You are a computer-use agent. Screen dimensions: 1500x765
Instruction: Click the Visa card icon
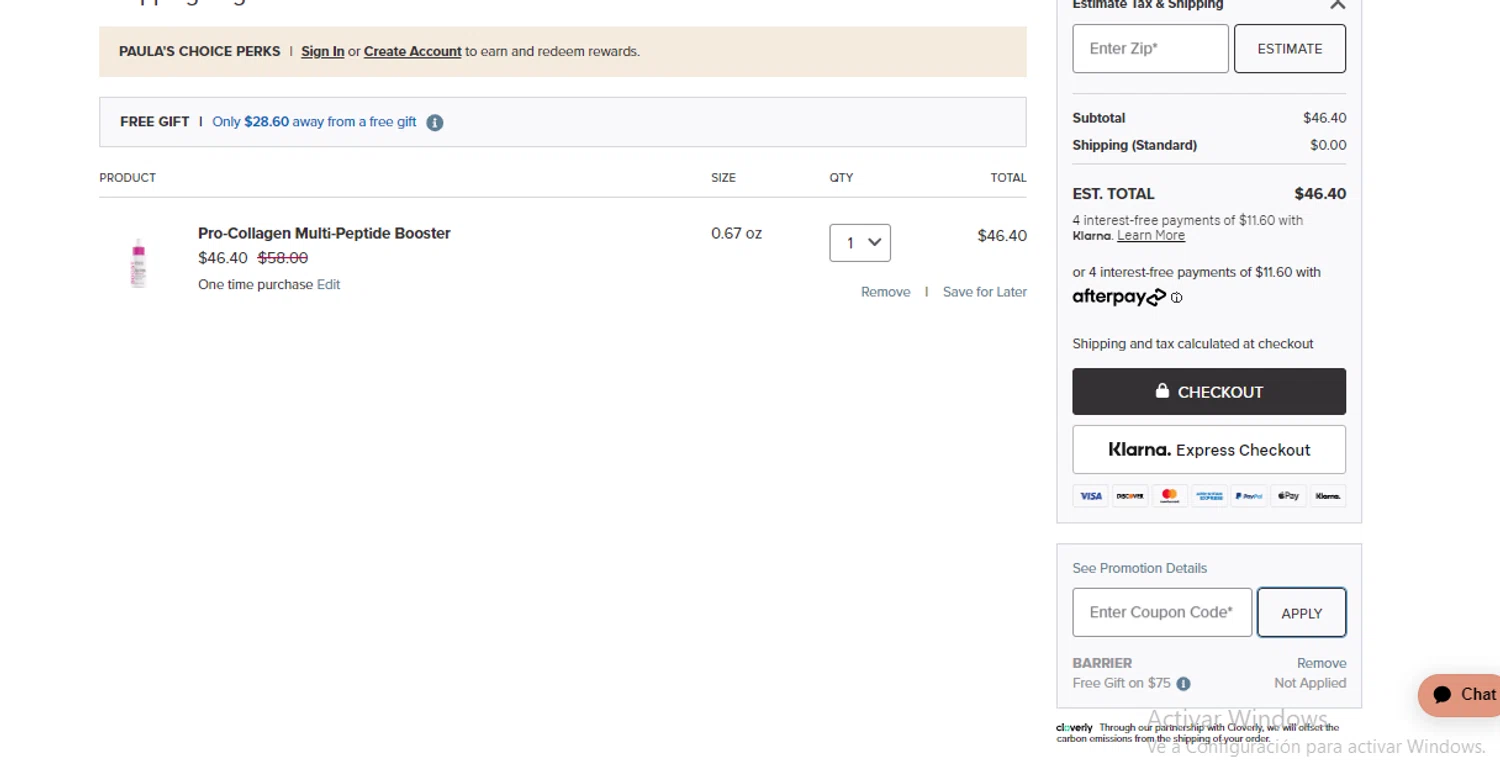click(1090, 496)
